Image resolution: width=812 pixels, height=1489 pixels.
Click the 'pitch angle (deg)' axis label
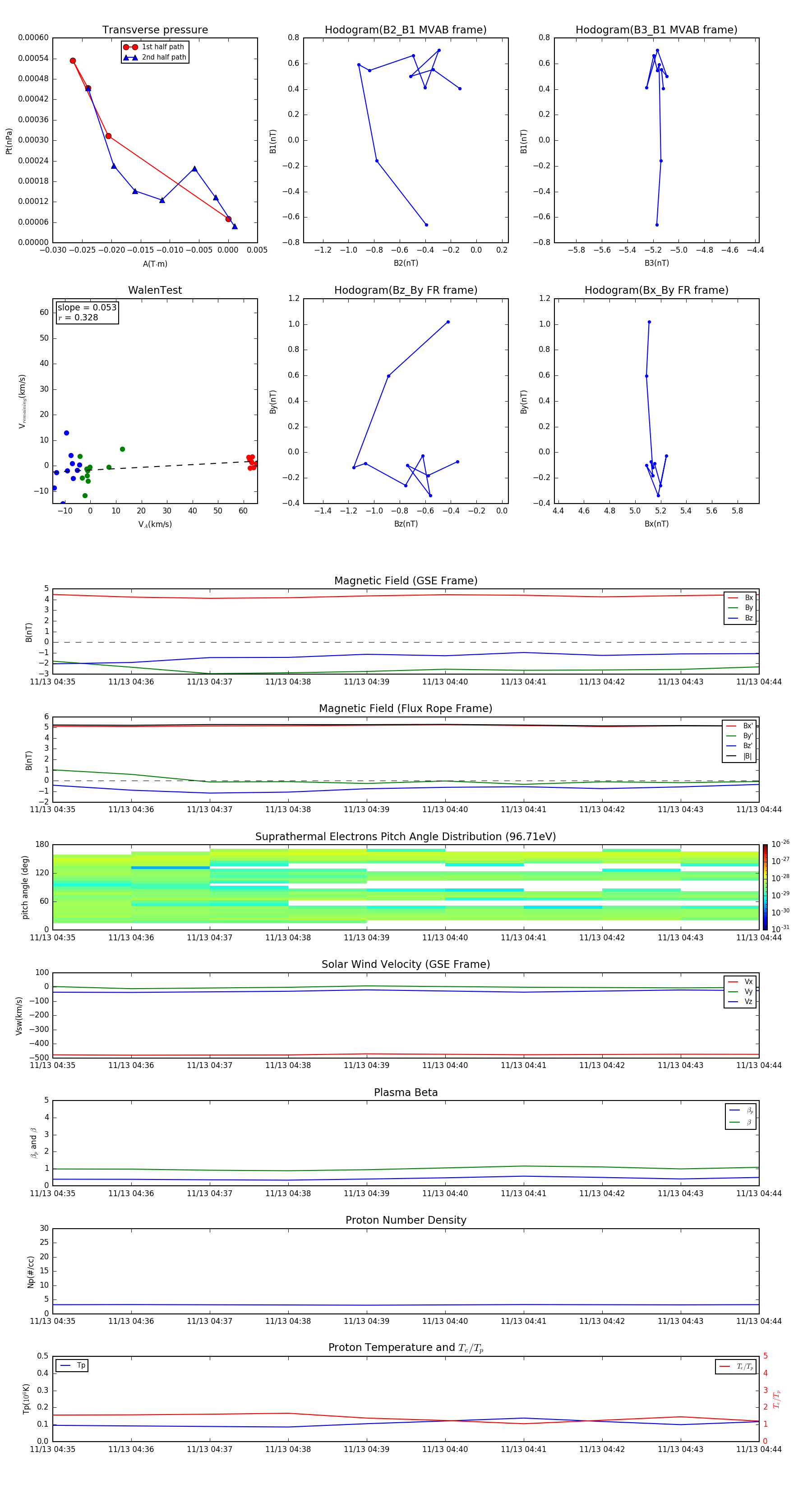click(25, 887)
